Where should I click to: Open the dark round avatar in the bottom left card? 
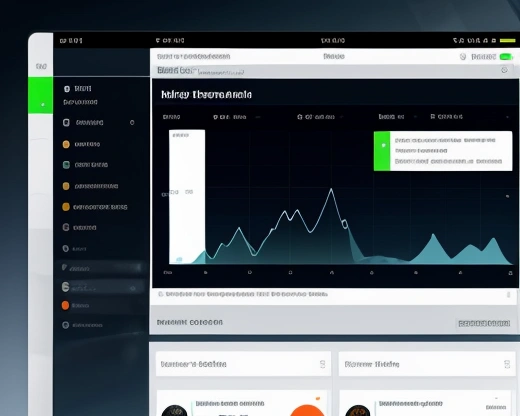tap(174, 411)
